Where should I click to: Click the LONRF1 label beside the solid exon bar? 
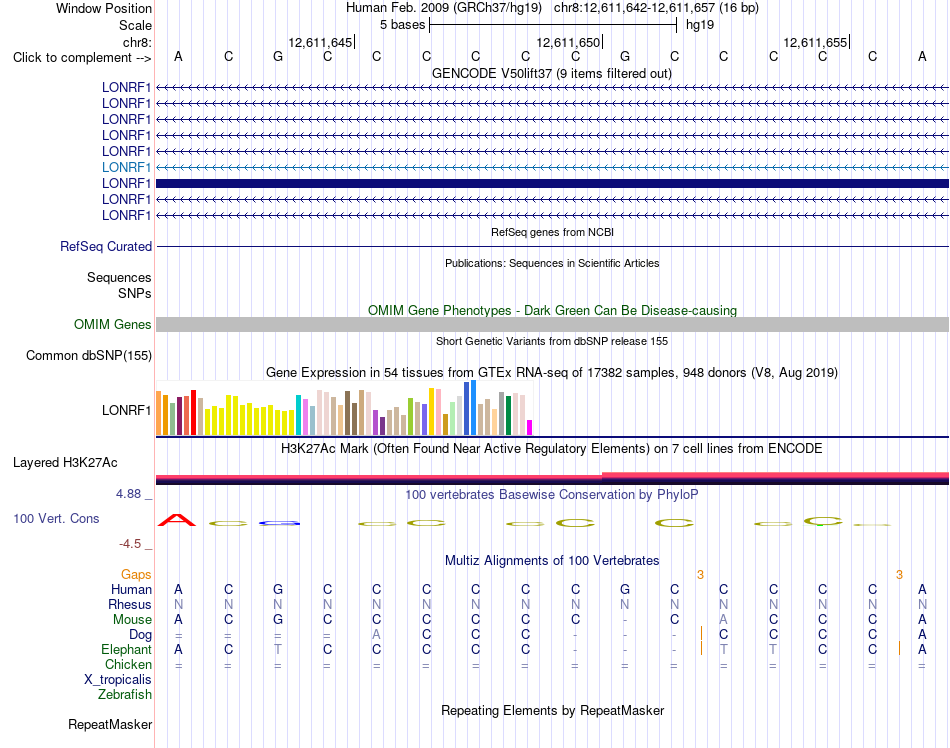[x=126, y=183]
